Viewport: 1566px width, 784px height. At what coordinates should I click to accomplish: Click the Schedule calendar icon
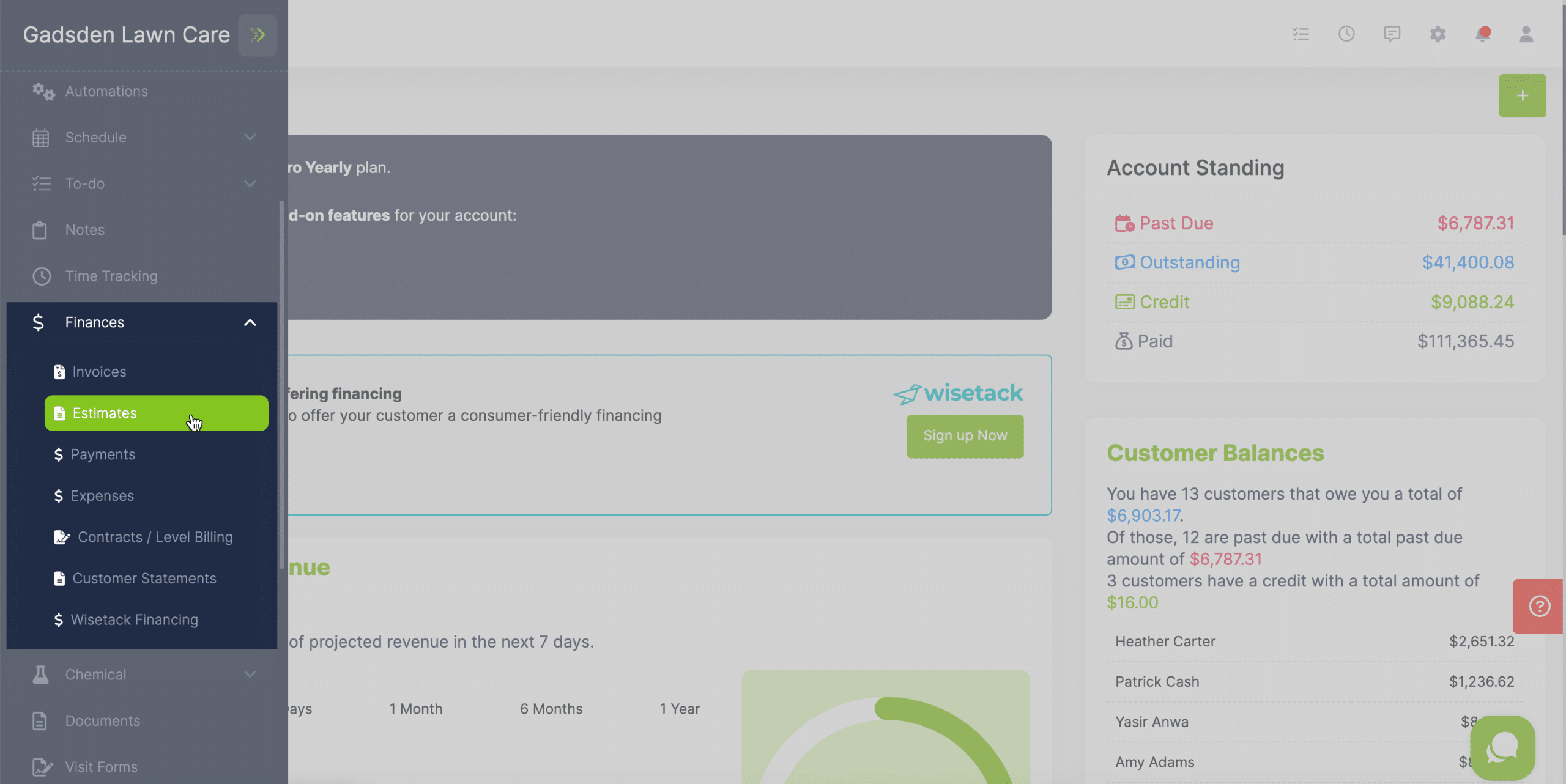coord(40,138)
